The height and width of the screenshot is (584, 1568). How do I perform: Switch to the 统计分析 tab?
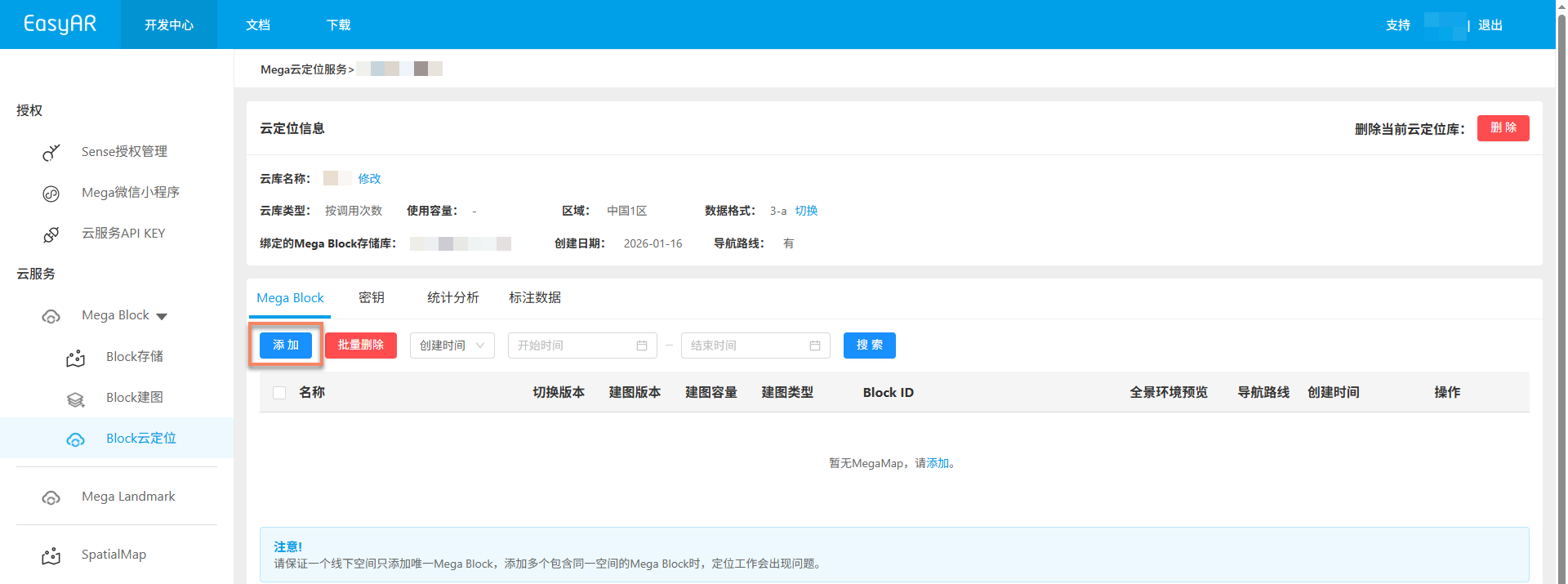(452, 298)
